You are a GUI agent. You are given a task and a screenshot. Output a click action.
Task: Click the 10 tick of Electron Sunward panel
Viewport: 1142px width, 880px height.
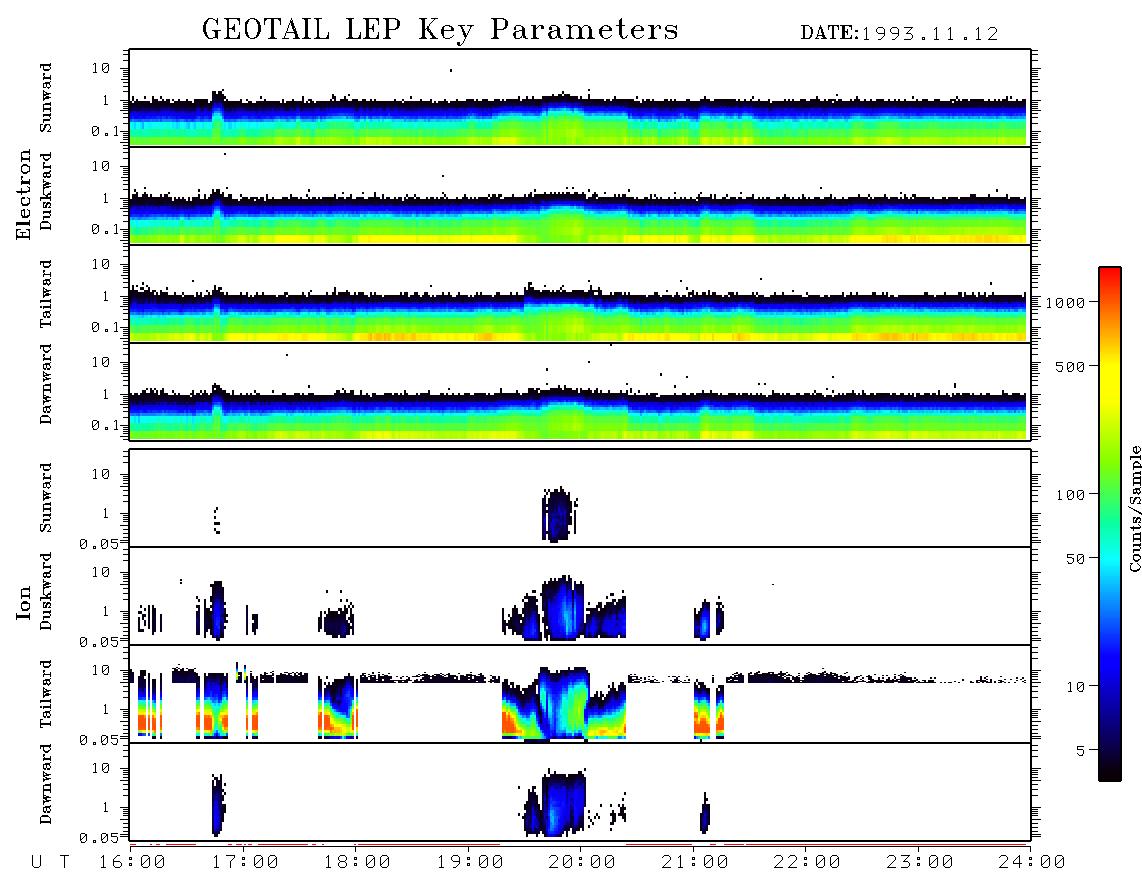[x=101, y=68]
